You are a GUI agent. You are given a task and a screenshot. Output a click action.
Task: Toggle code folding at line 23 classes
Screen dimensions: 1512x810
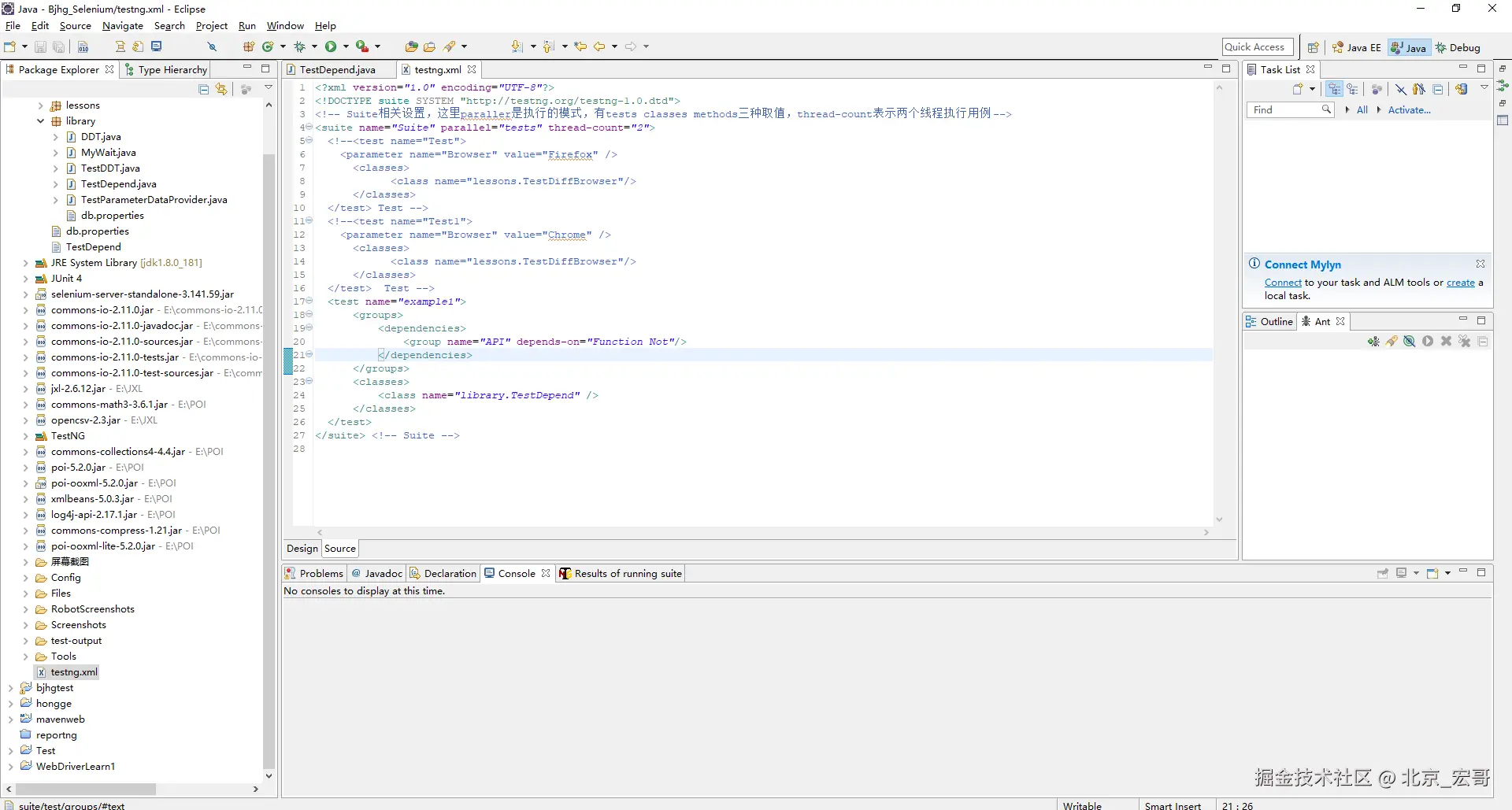[x=309, y=381]
